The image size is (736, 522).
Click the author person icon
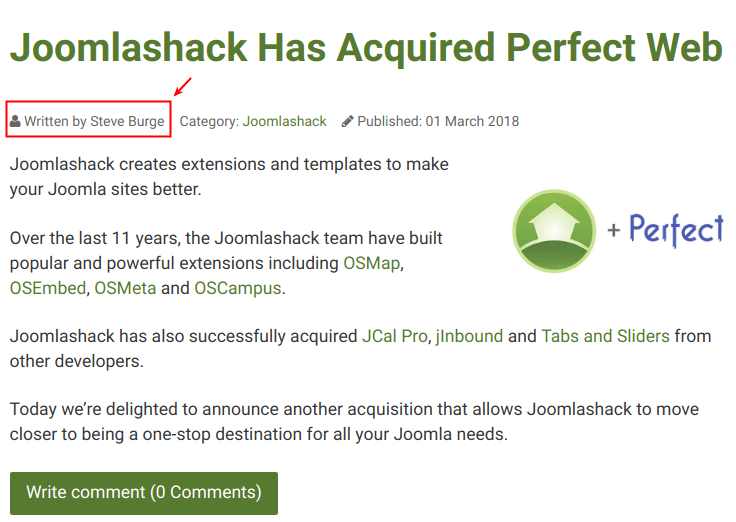pos(15,121)
